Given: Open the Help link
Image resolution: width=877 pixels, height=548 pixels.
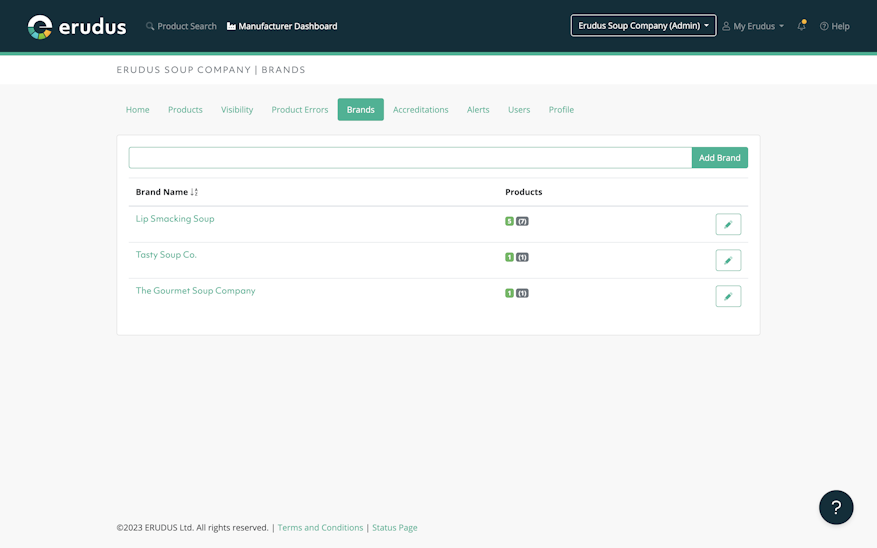Looking at the screenshot, I should coord(834,26).
